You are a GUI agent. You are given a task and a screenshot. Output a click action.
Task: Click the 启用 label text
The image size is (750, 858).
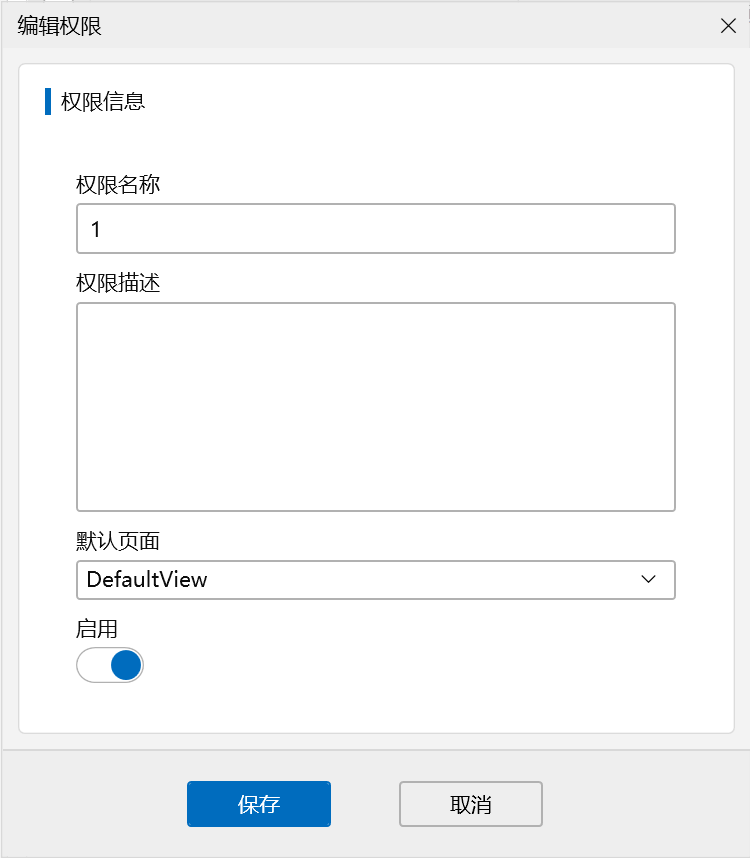pos(97,629)
